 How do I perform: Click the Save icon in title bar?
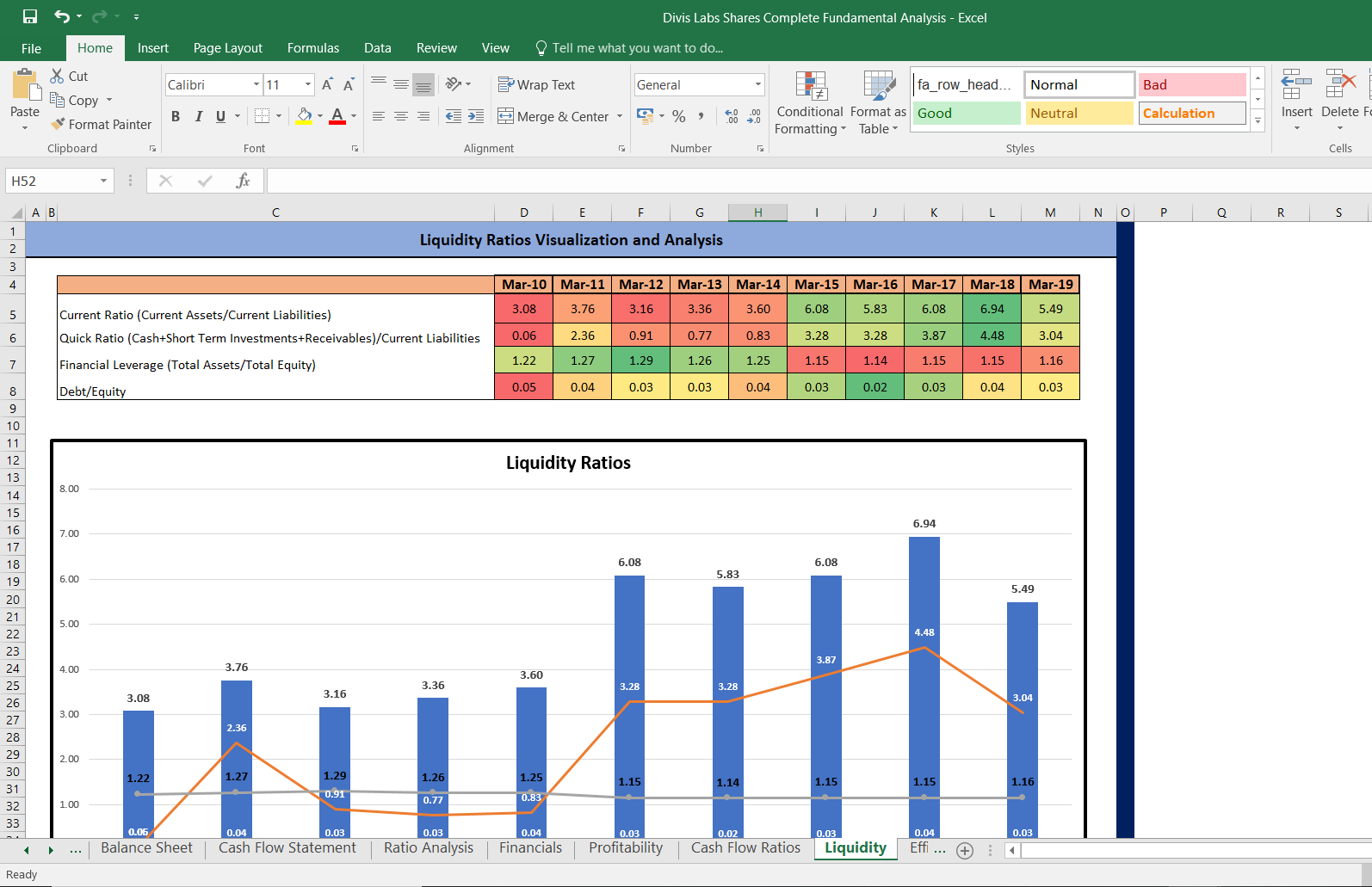point(30,16)
